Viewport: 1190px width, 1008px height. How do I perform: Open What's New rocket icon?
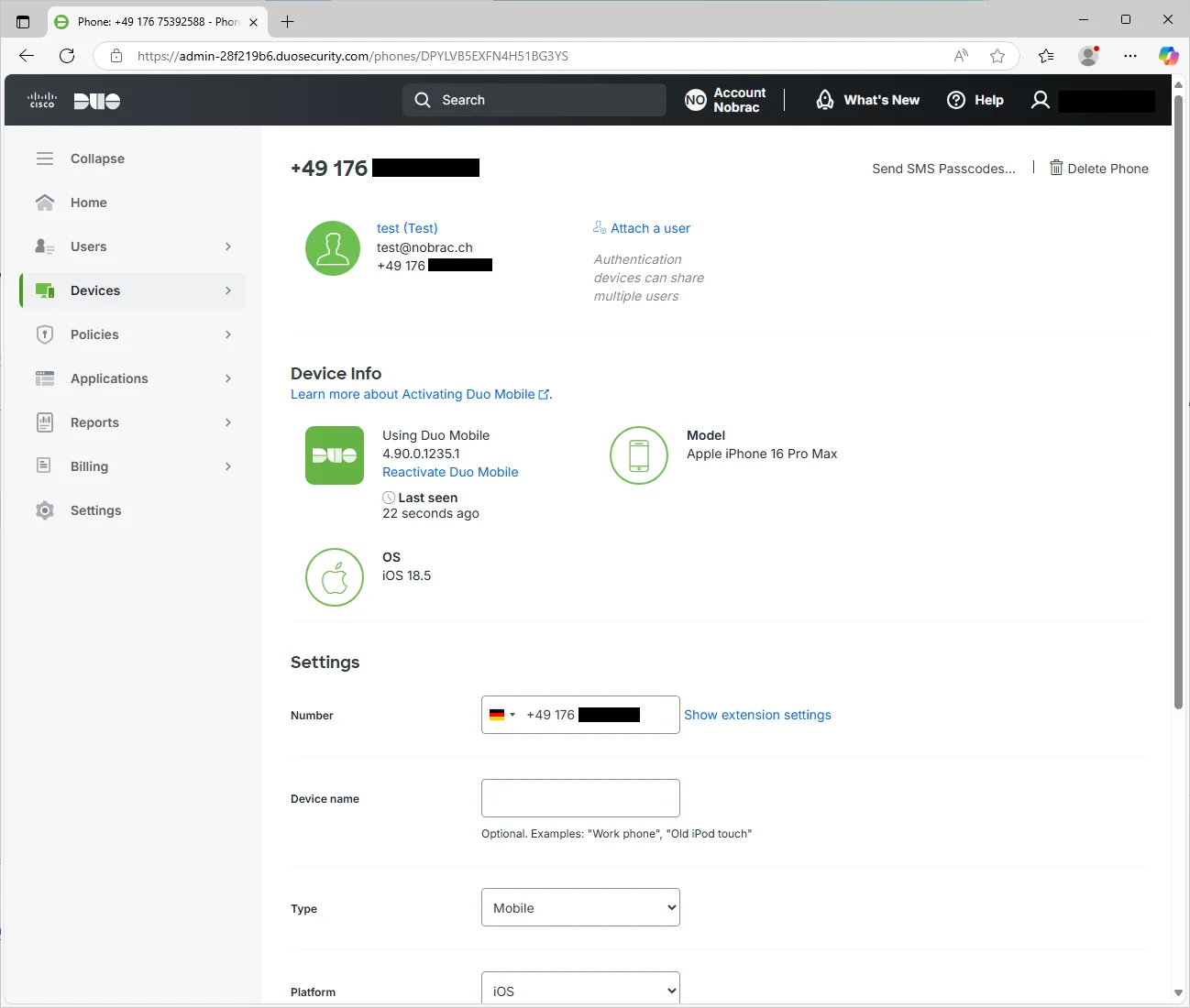tap(825, 100)
